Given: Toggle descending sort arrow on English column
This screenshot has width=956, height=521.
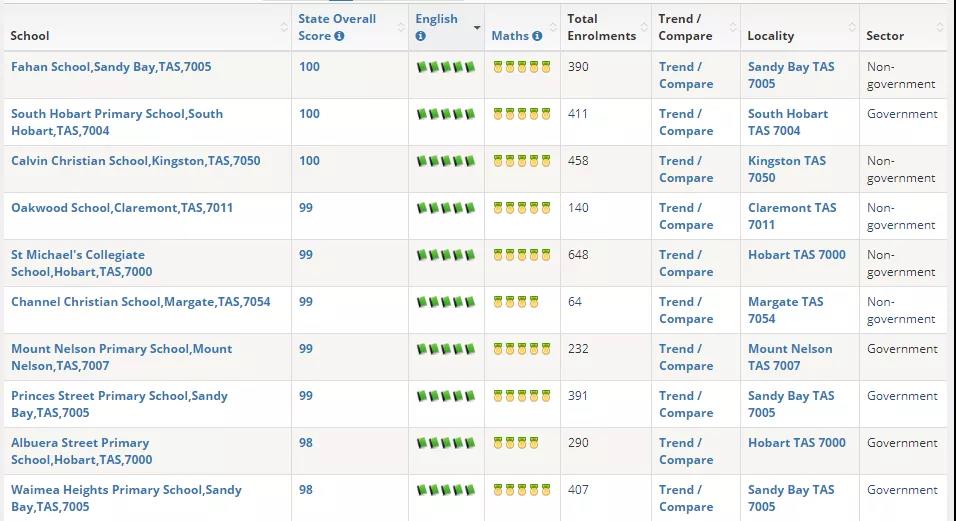Looking at the screenshot, I should [x=476, y=27].
